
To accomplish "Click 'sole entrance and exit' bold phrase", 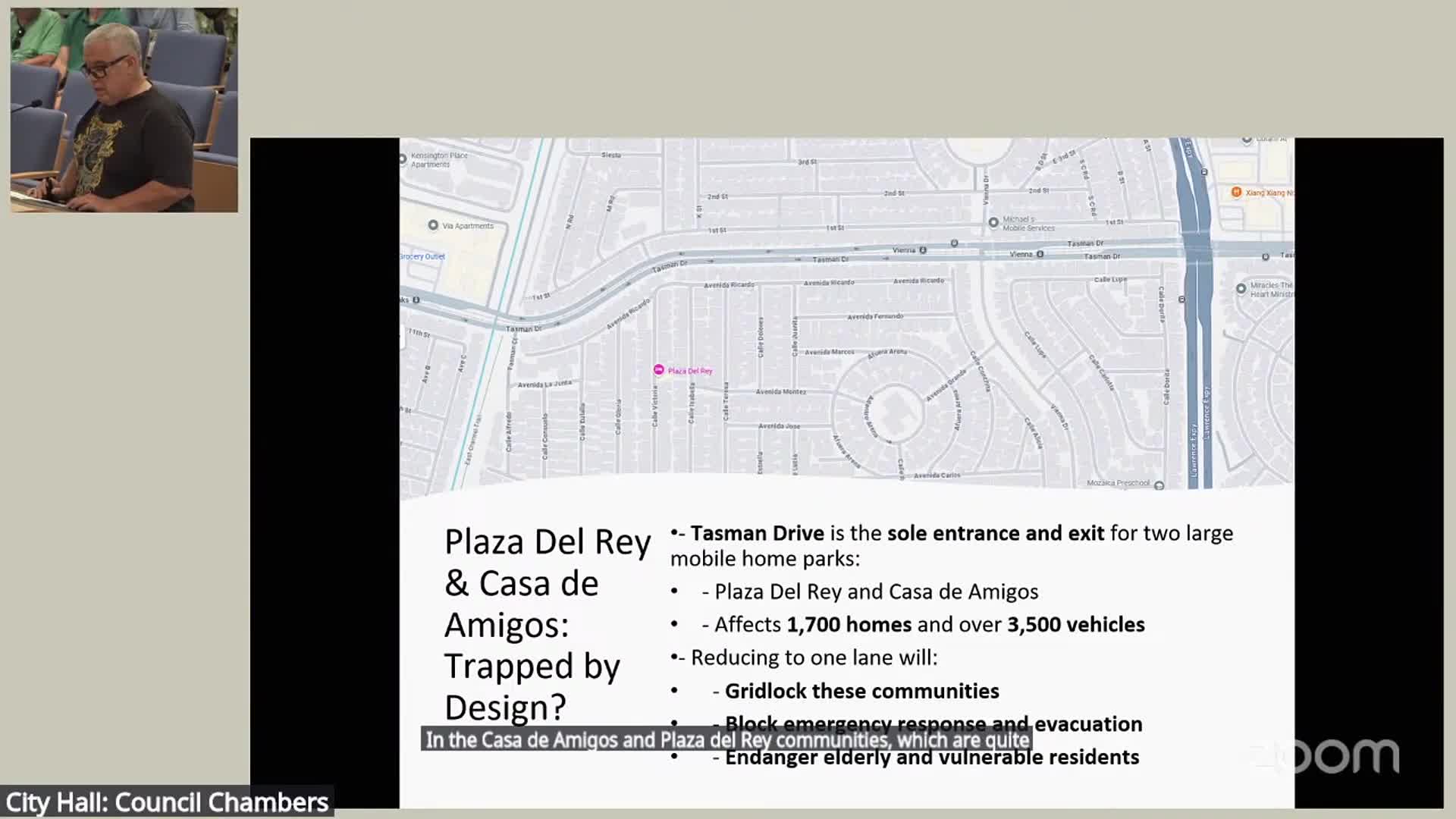I will 996,533.
